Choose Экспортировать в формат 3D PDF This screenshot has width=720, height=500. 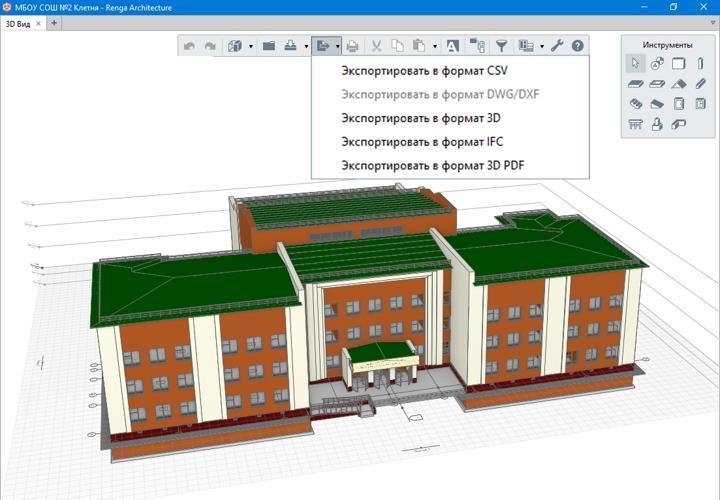[433, 166]
